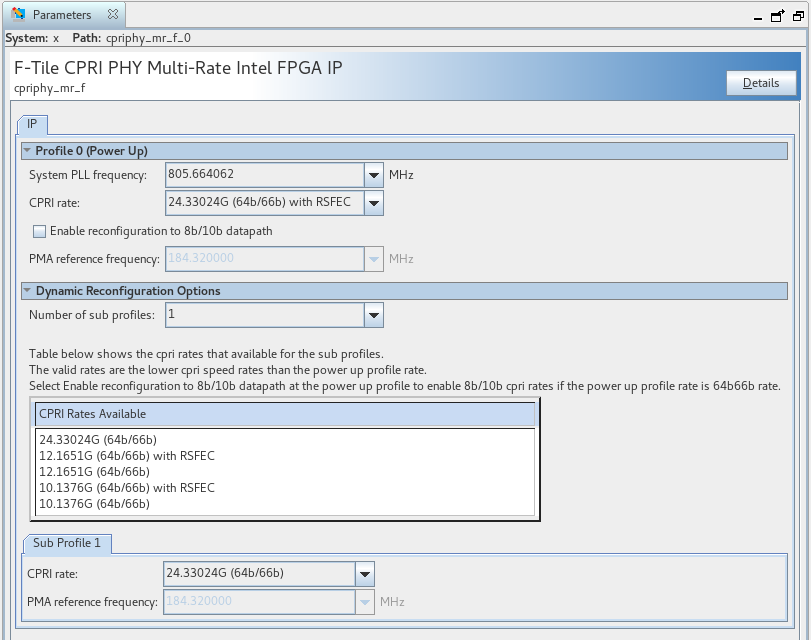Image resolution: width=811 pixels, height=640 pixels.
Task: Click the Parameters panel icon
Action: 18,14
